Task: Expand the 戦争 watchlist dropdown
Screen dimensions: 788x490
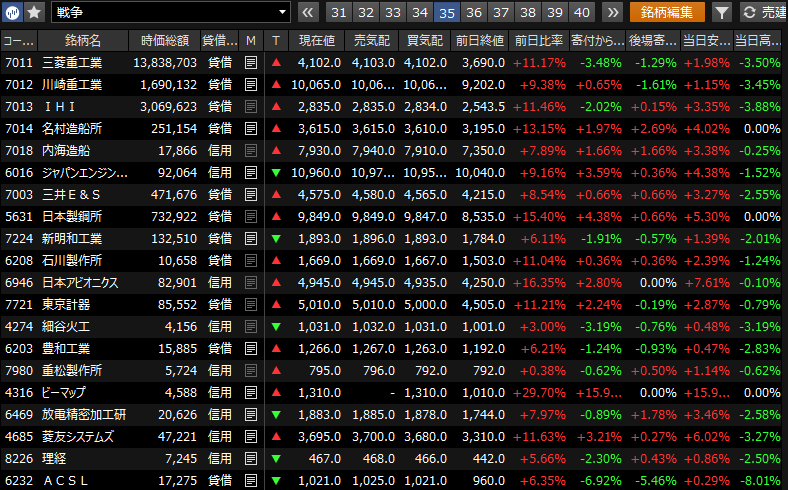Action: (x=283, y=12)
